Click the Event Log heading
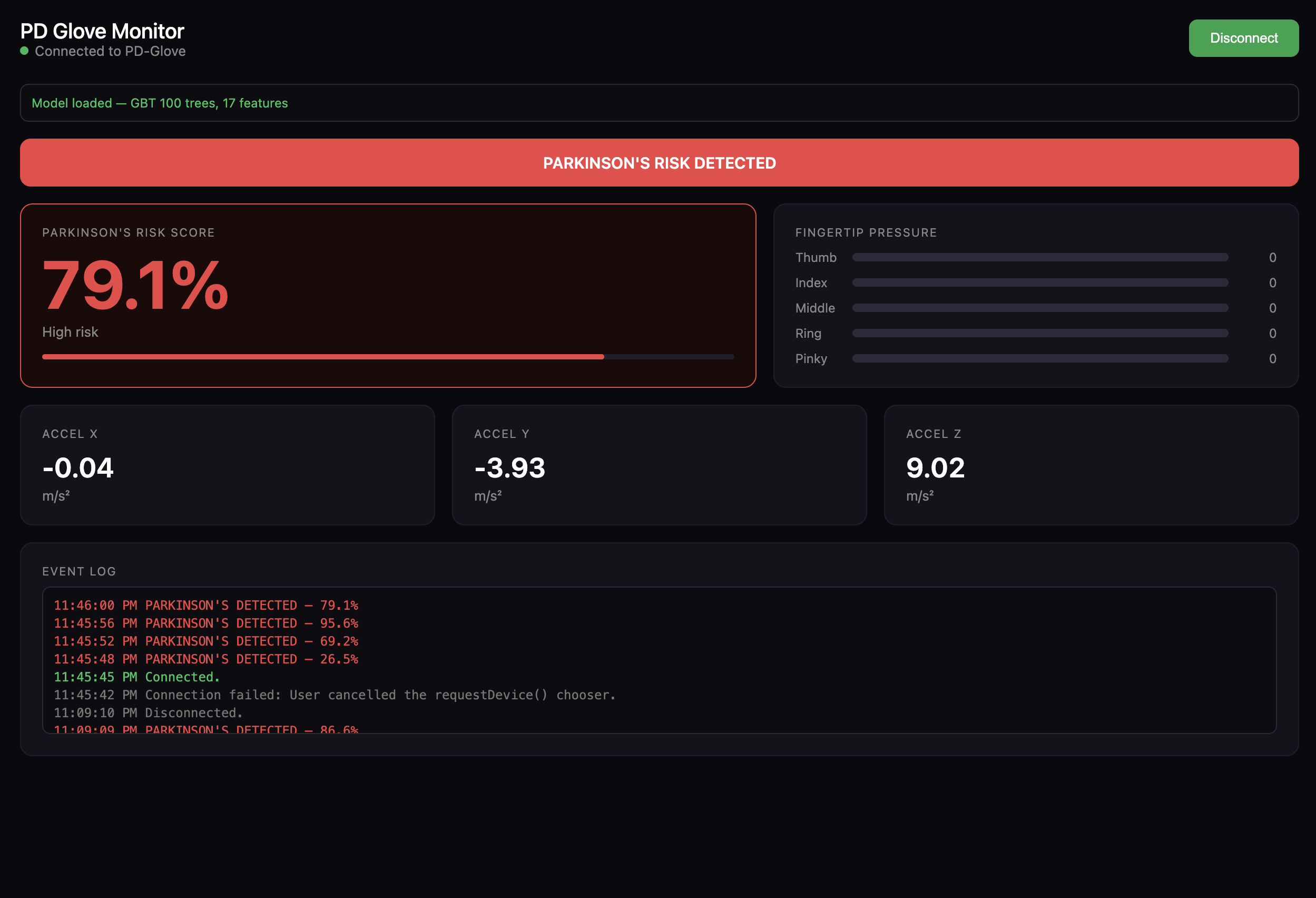1316x898 pixels. point(78,571)
